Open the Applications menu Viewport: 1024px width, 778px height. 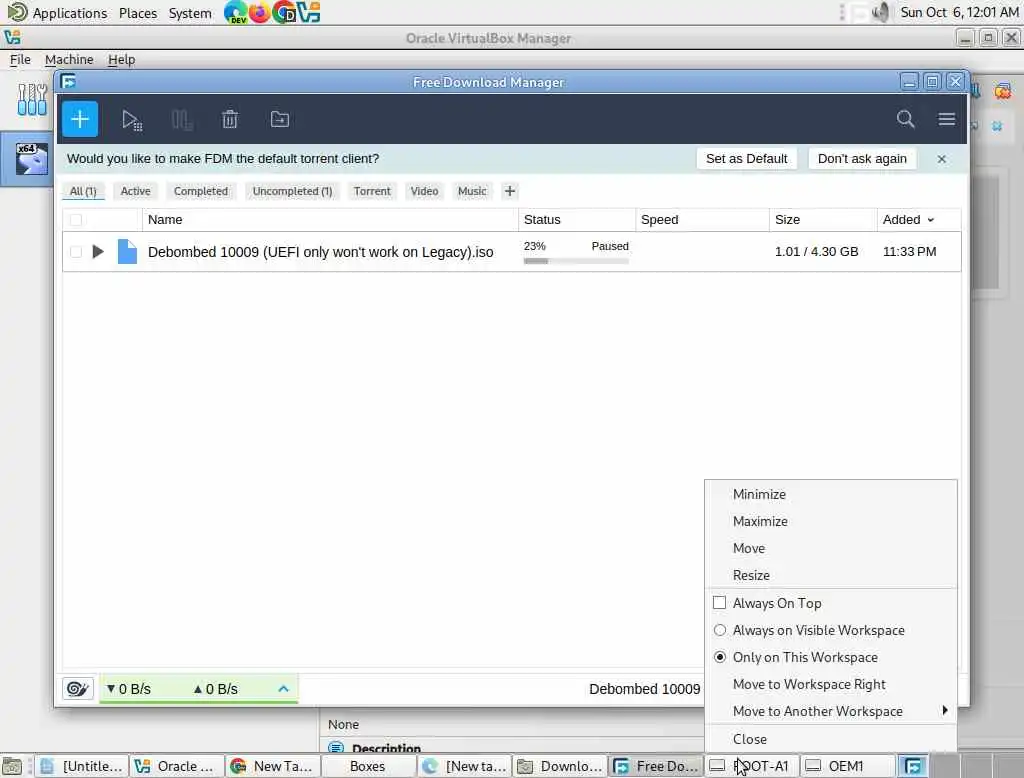coord(69,12)
